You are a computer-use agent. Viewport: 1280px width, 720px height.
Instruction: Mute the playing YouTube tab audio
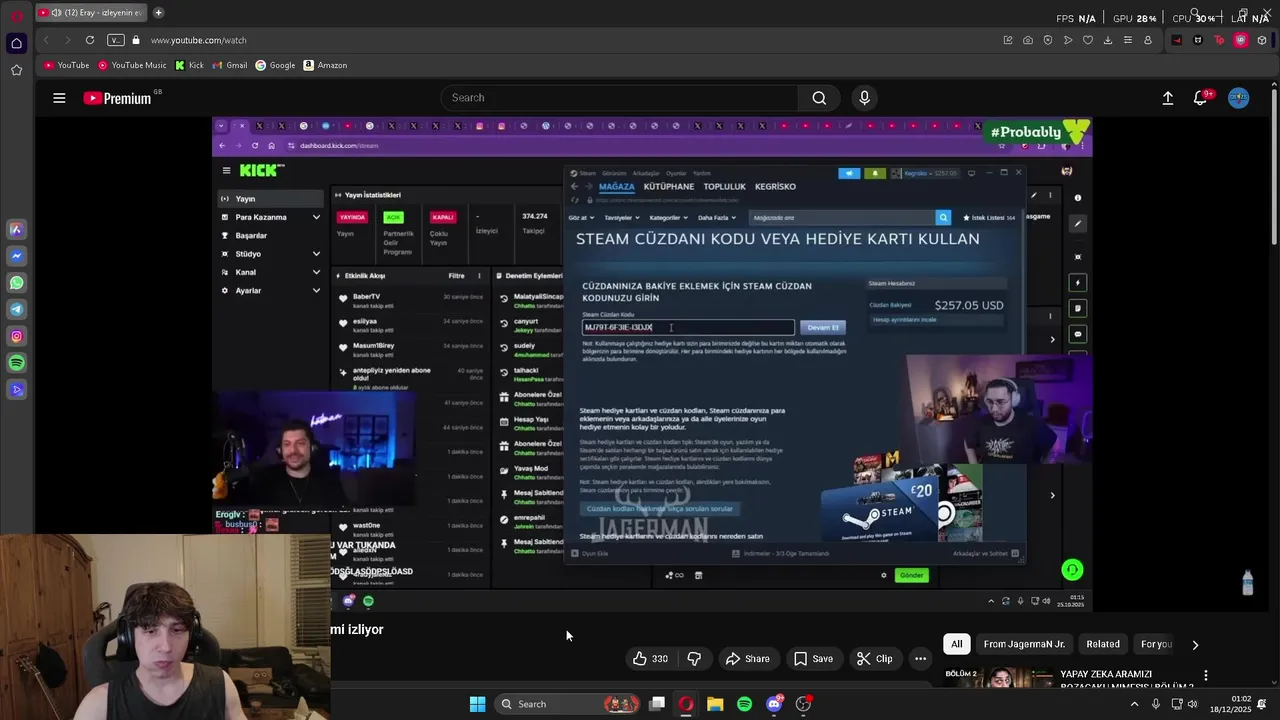tap(56, 13)
